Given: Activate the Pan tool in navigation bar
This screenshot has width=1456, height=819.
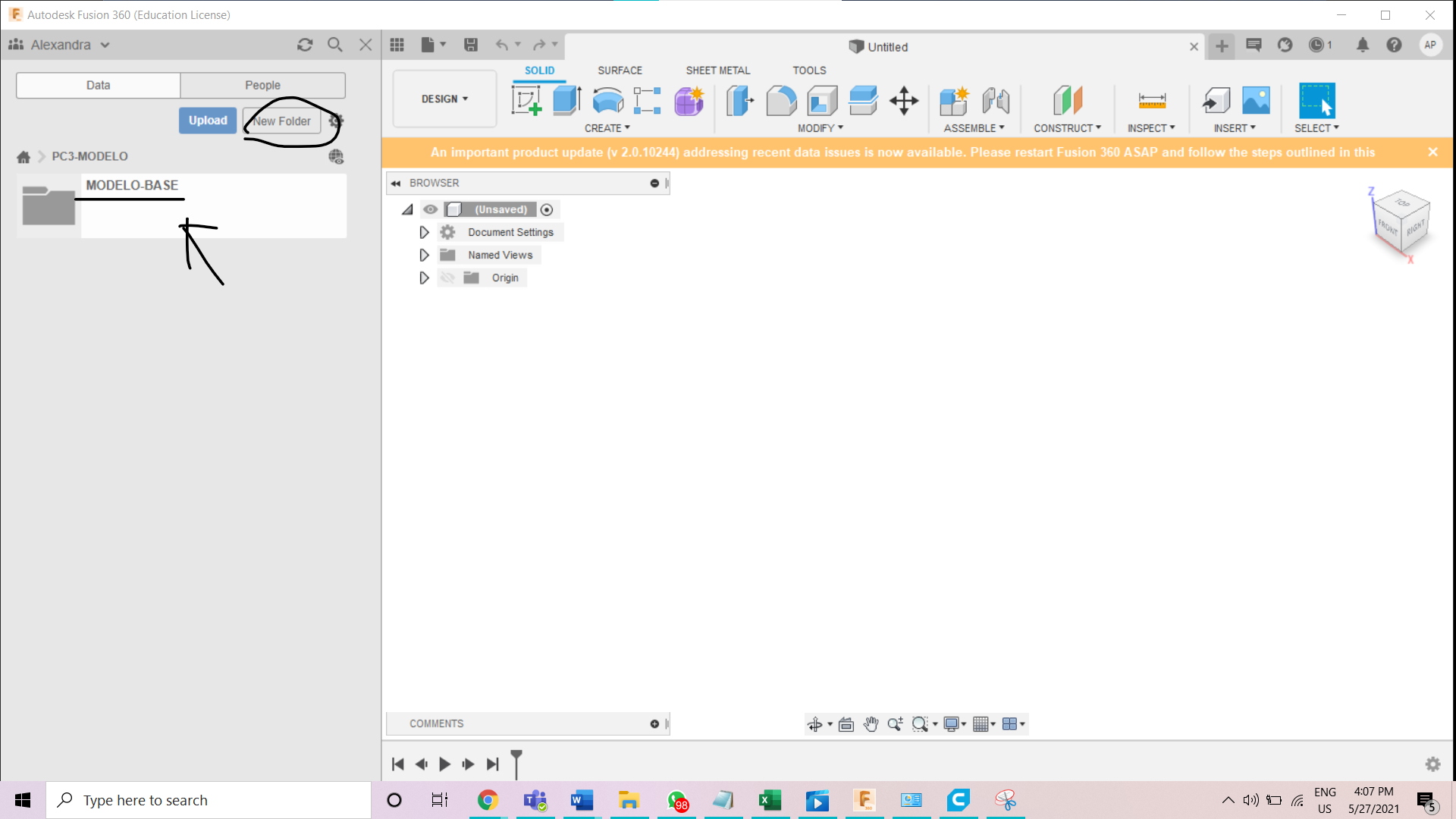Looking at the screenshot, I should tap(871, 724).
